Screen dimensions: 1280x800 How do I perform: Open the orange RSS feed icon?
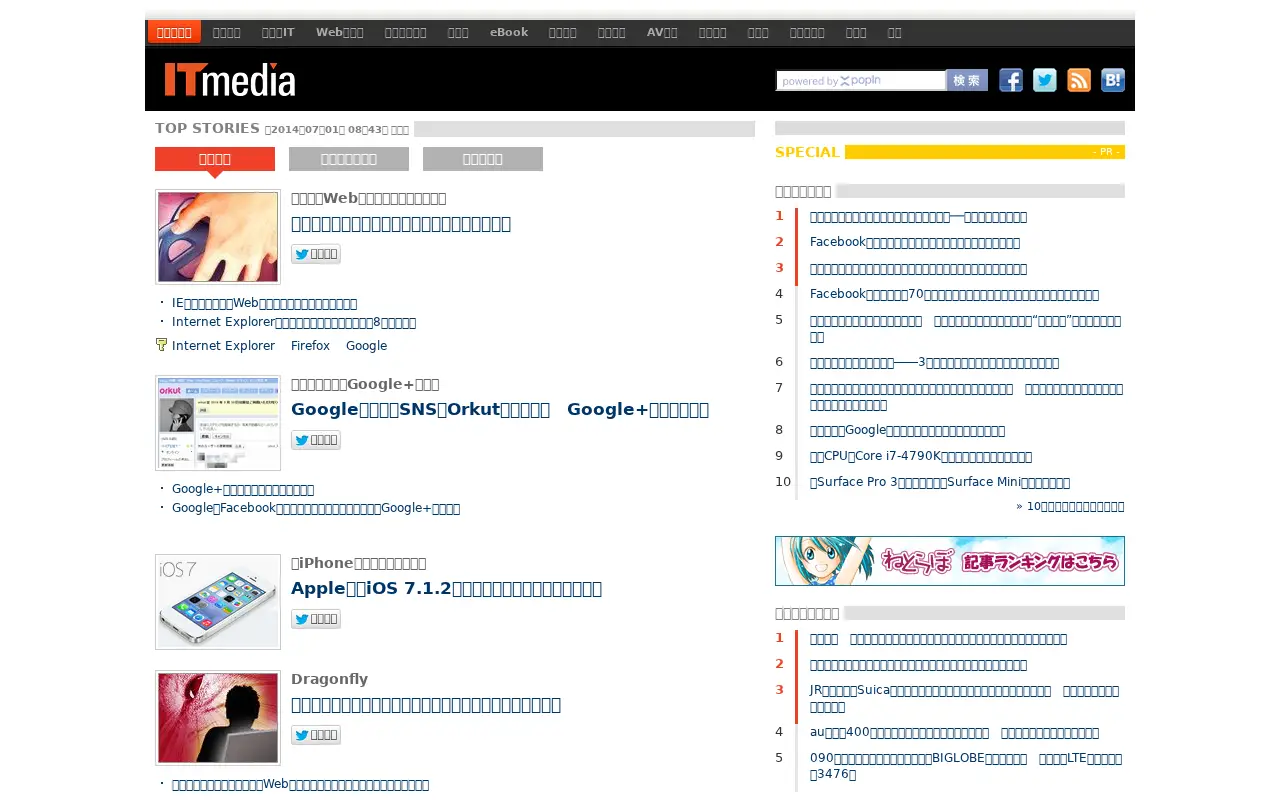click(1079, 80)
